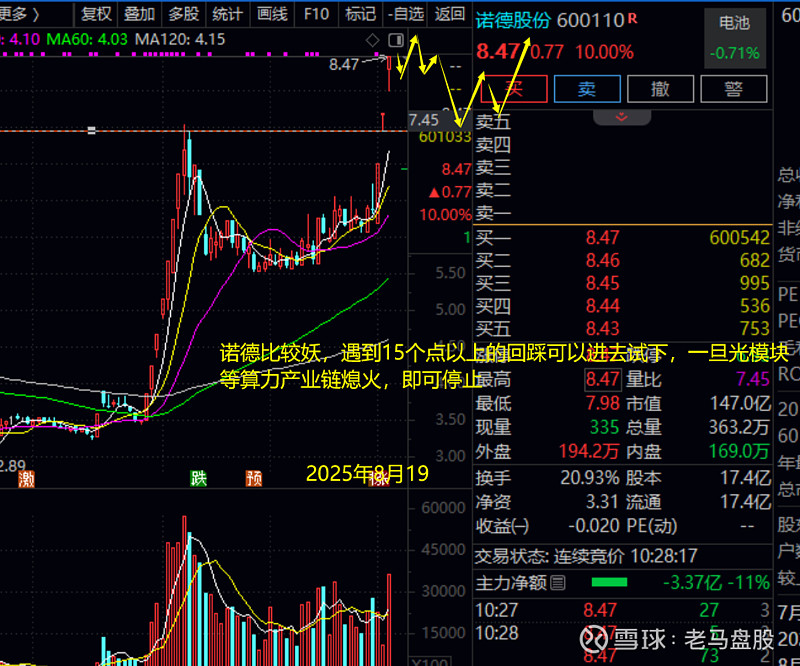
Task: Click the 收益(一) -0.020 value
Action: click(594, 526)
